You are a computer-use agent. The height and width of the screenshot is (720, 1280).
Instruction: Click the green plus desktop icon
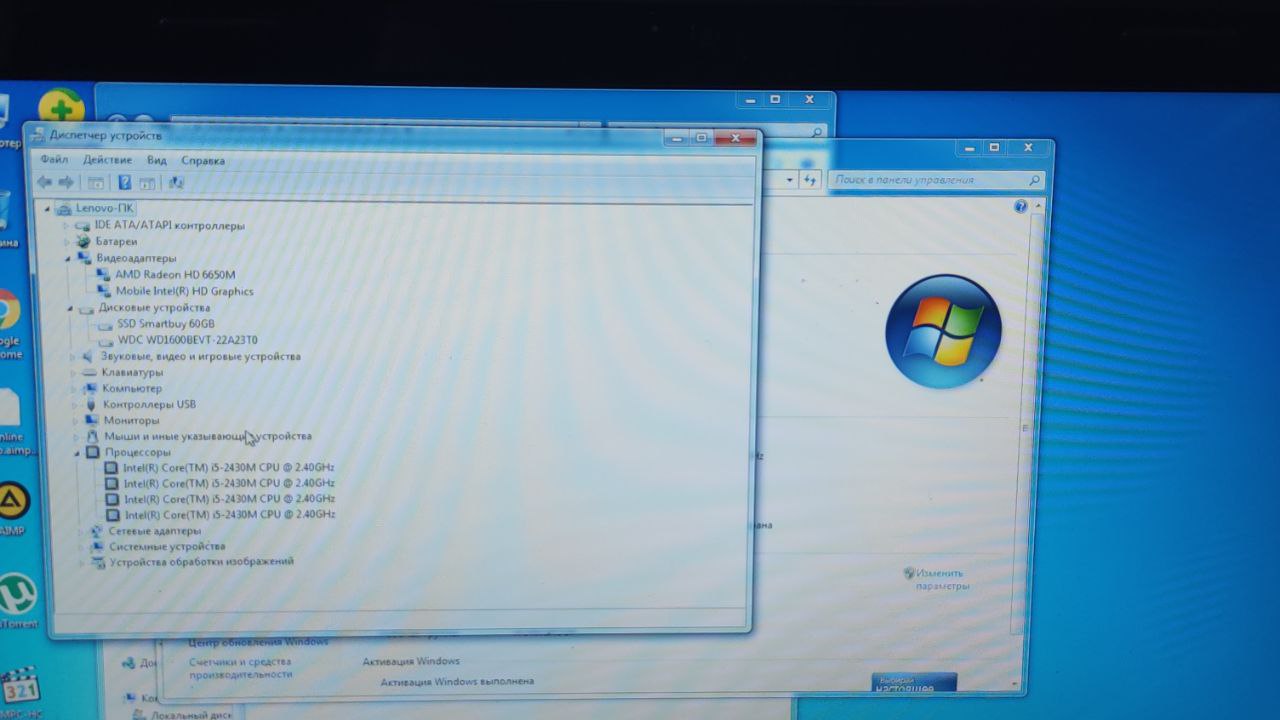[61, 108]
